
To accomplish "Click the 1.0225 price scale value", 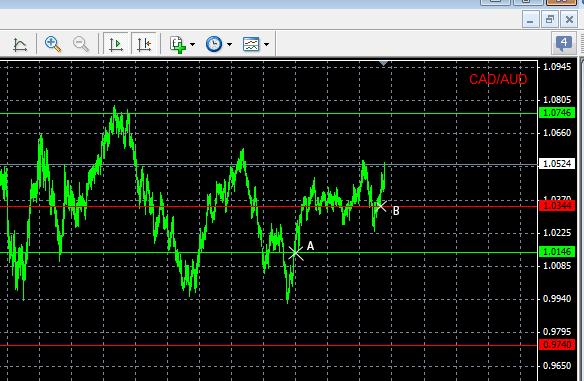I will [557, 233].
